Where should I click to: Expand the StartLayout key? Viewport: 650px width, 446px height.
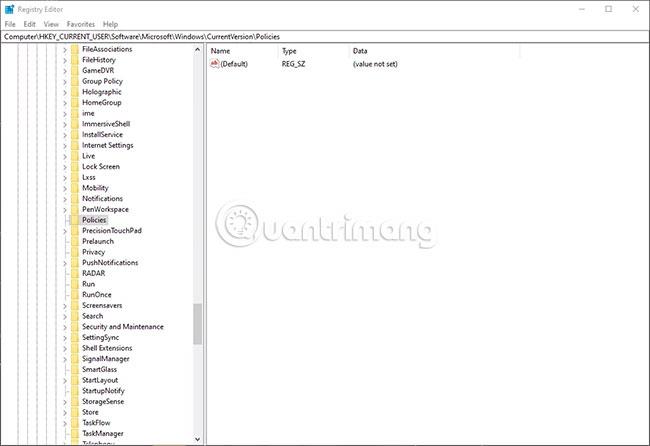coord(65,380)
